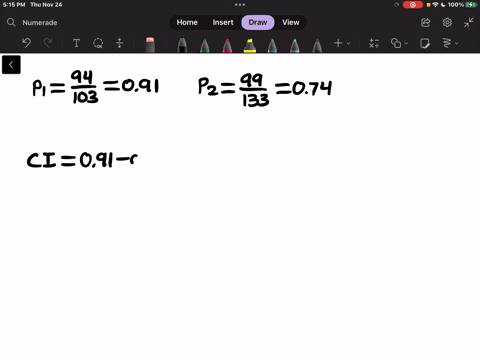The image size is (480, 360).
Task: Select the pink eraser tool
Action: tap(150, 45)
